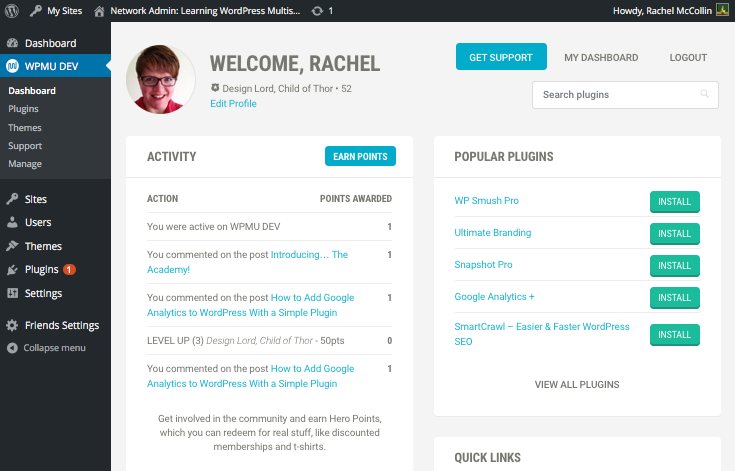
Task: Click Rachel's profile photo
Action: 161,79
